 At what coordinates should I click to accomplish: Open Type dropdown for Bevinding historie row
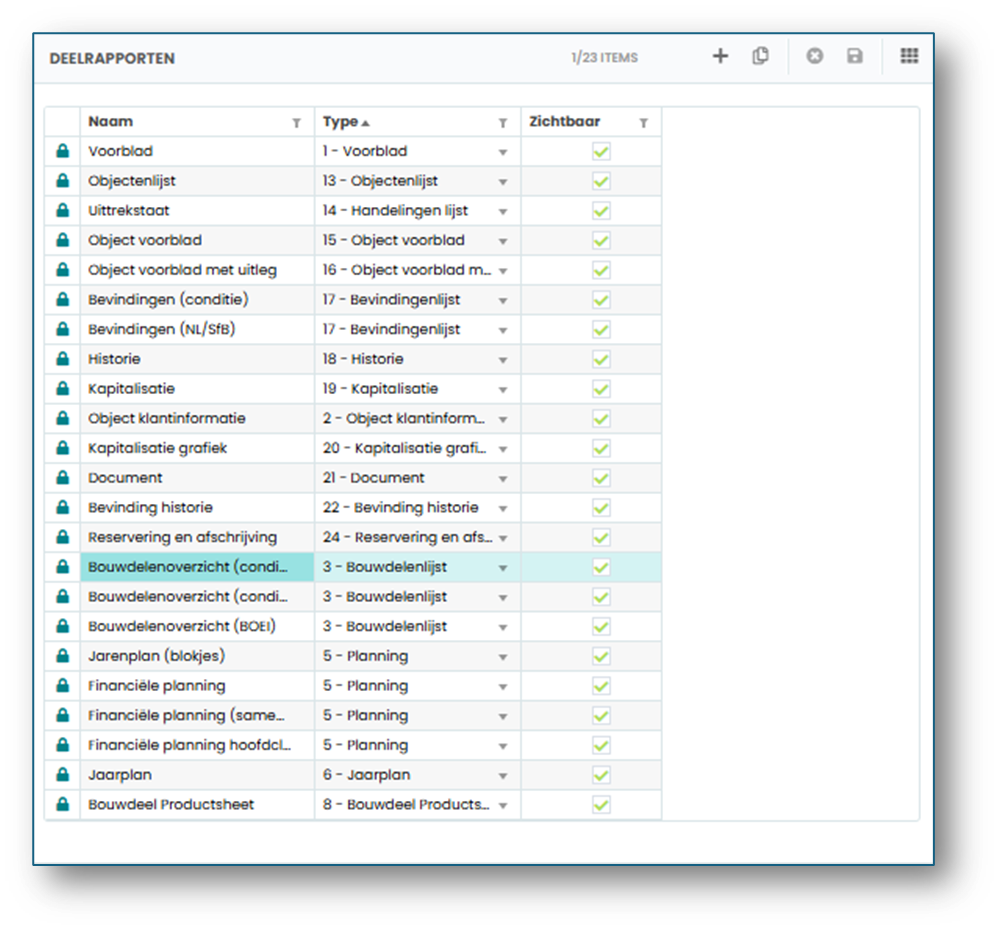[503, 509]
